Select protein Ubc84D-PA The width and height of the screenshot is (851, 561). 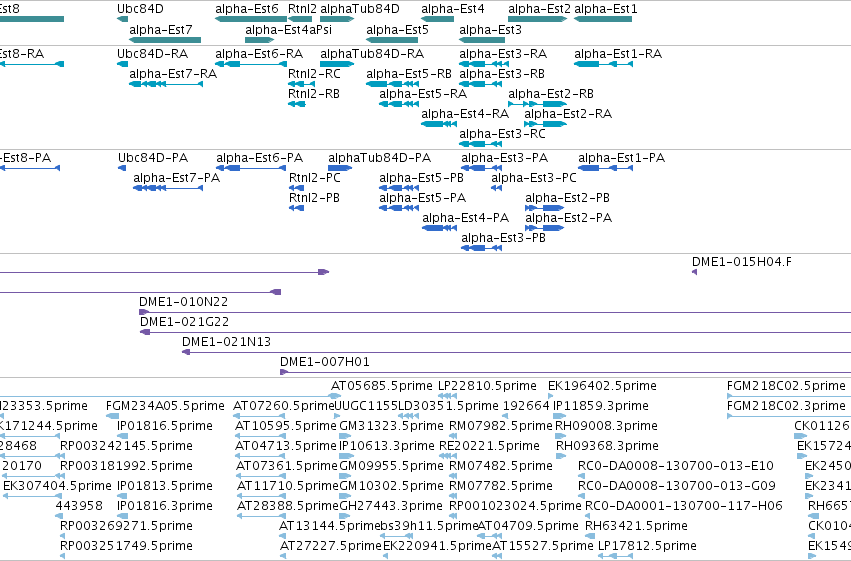[153, 158]
